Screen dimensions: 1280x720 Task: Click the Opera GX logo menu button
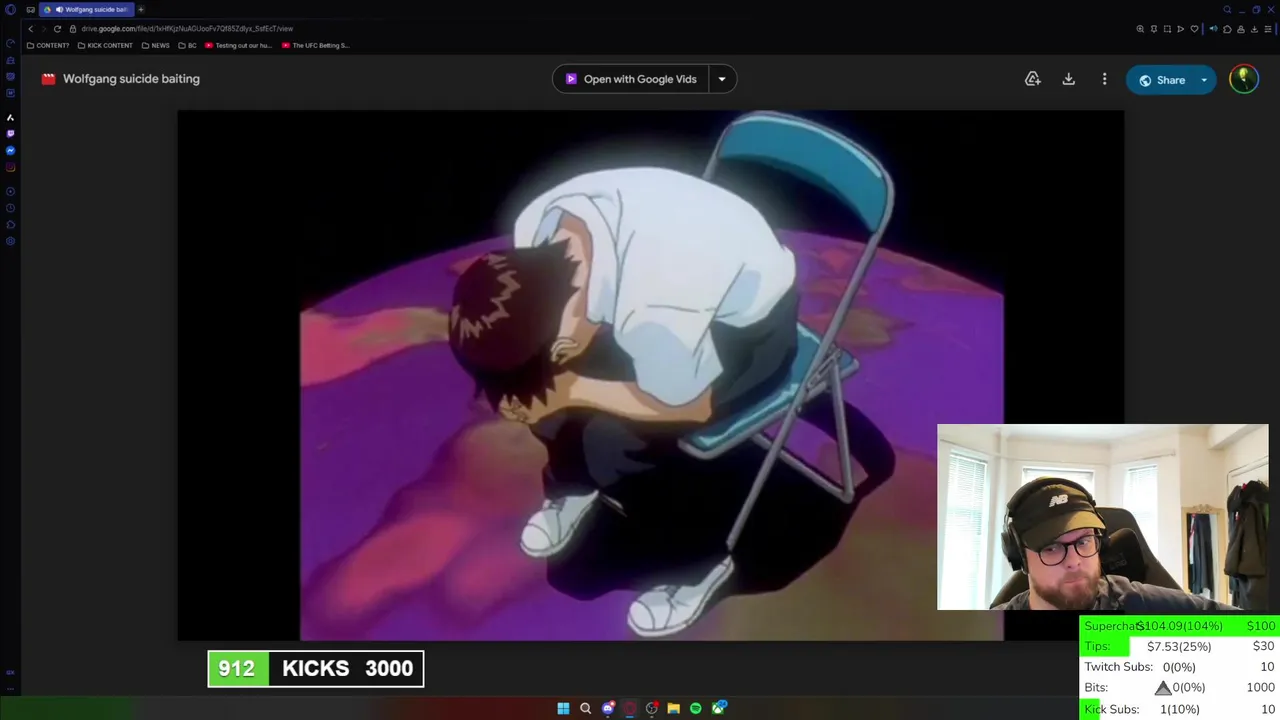[x=10, y=9]
